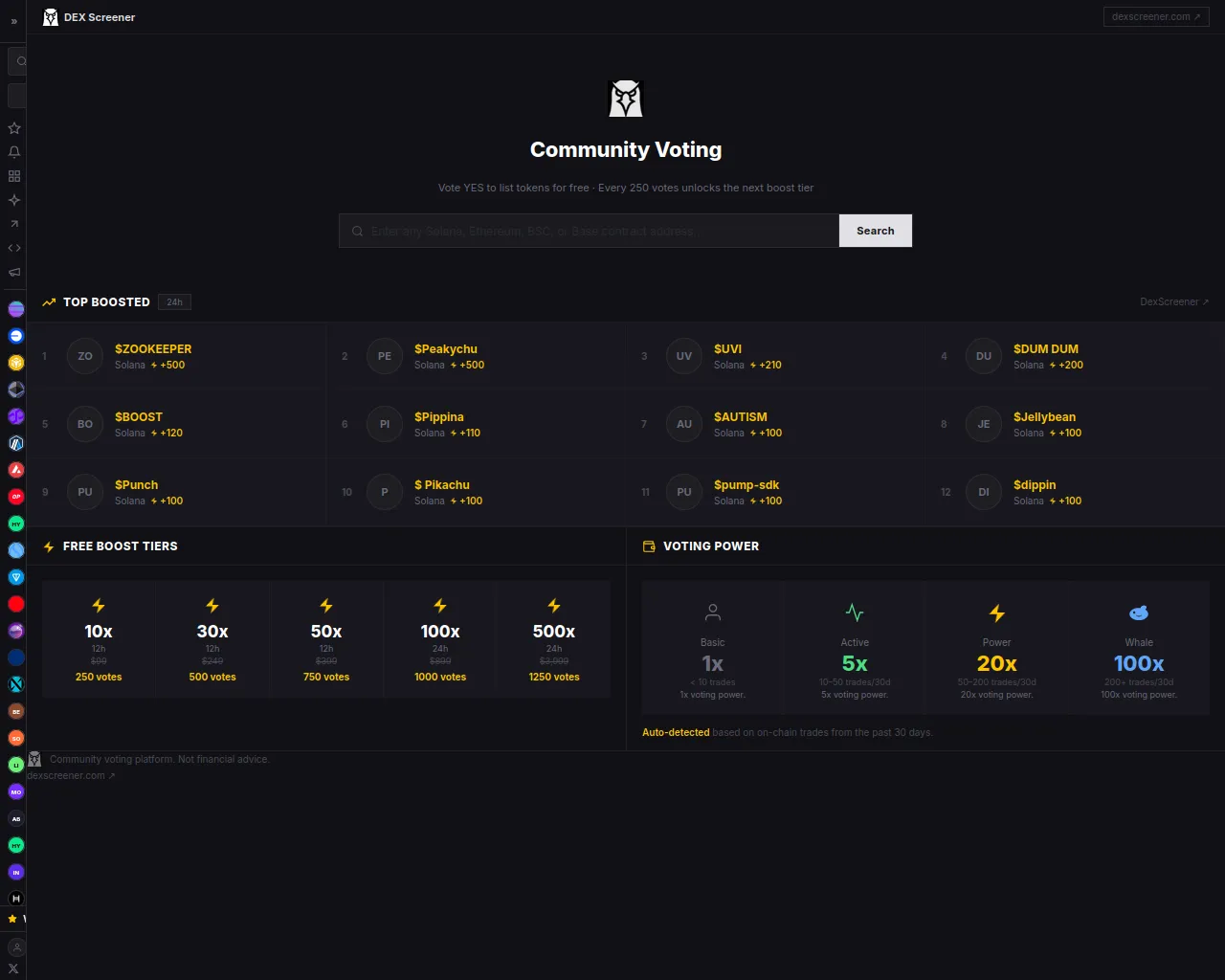Click the megaphone icon in sidebar

click(x=14, y=272)
